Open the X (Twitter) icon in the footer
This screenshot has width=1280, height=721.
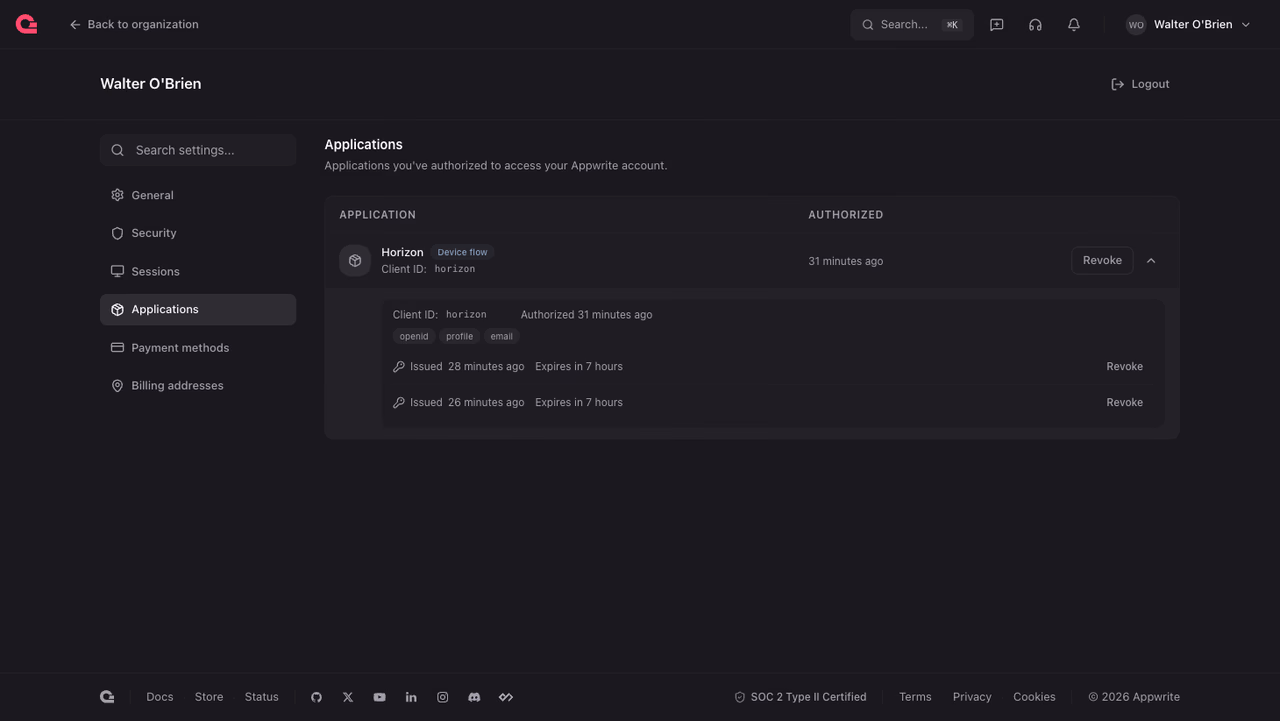coord(348,697)
